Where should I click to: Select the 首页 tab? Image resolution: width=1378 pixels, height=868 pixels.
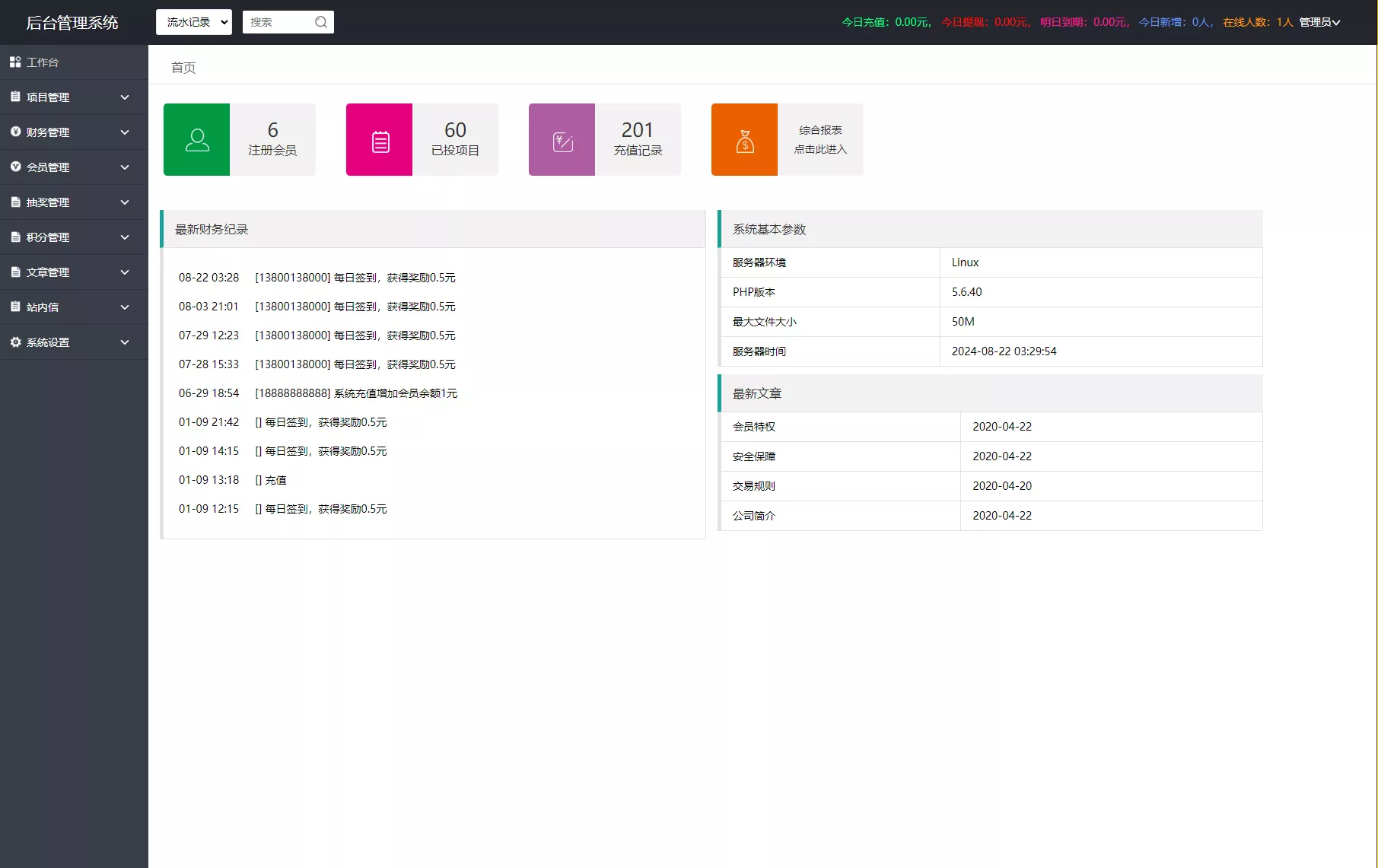coord(183,68)
